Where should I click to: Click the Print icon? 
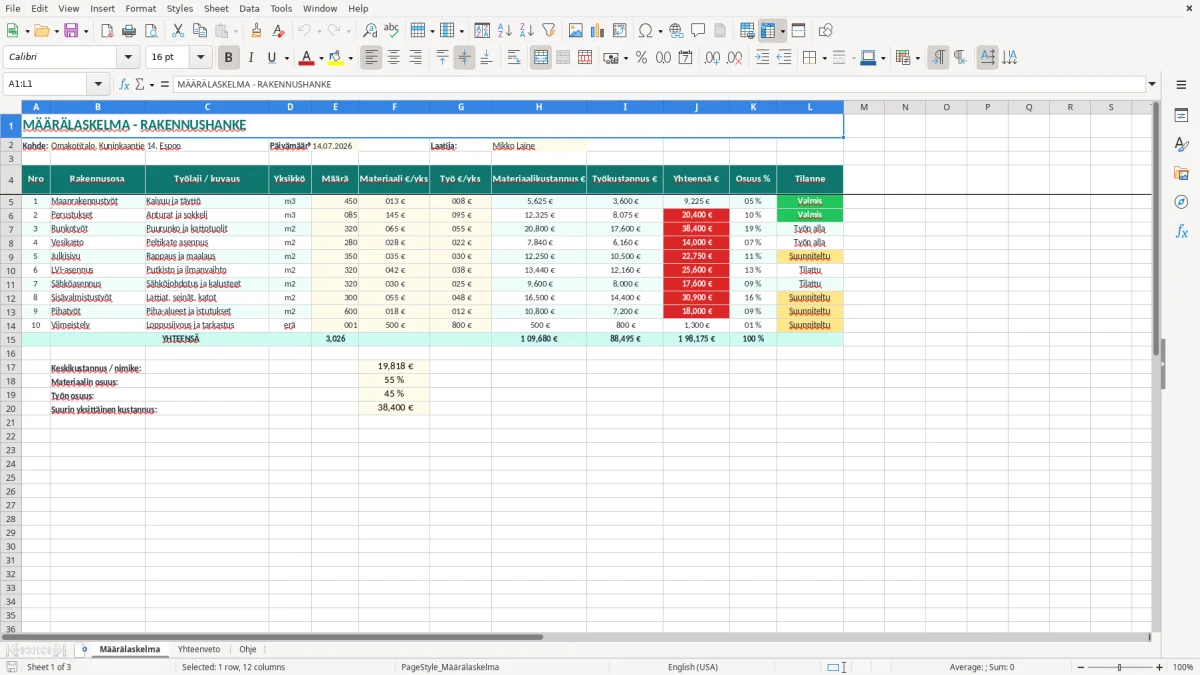coord(129,31)
